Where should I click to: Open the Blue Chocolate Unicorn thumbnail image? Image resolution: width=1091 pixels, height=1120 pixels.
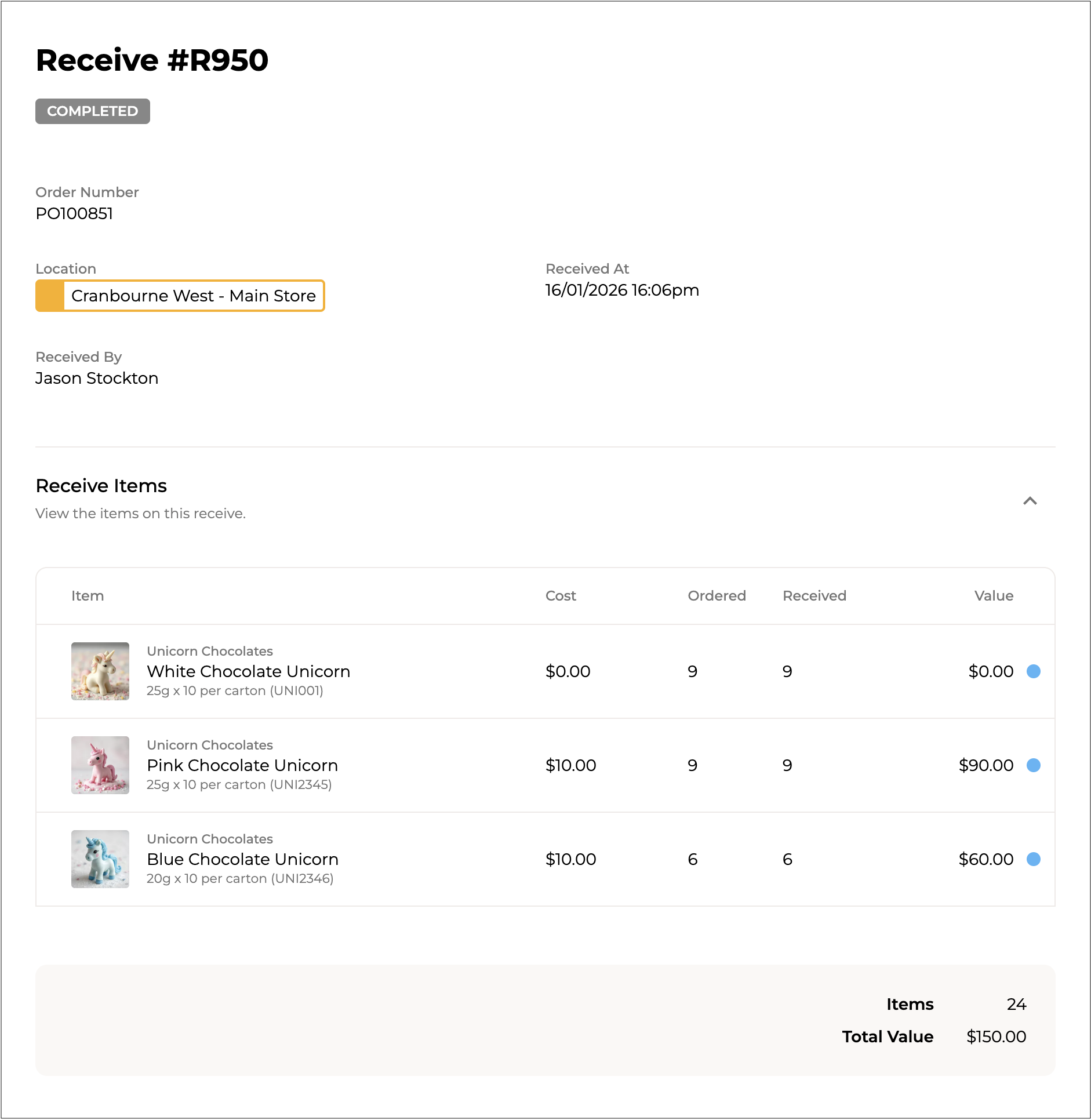[x=100, y=859]
